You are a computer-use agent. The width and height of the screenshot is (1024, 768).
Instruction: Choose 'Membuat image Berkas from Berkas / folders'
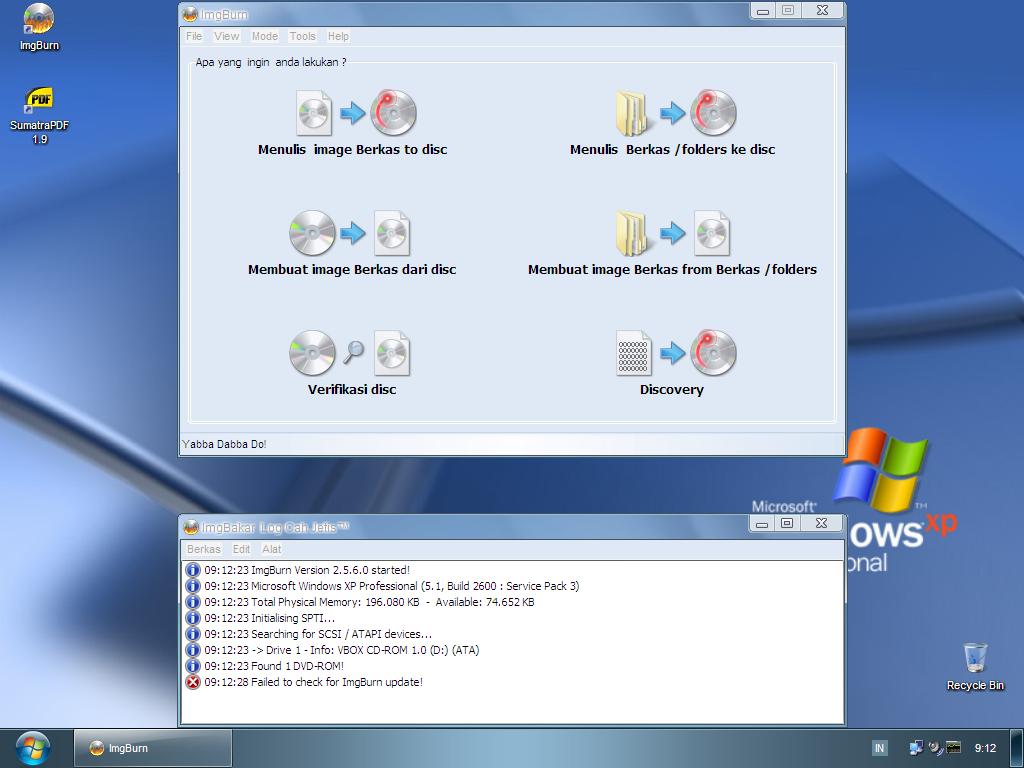tap(673, 270)
